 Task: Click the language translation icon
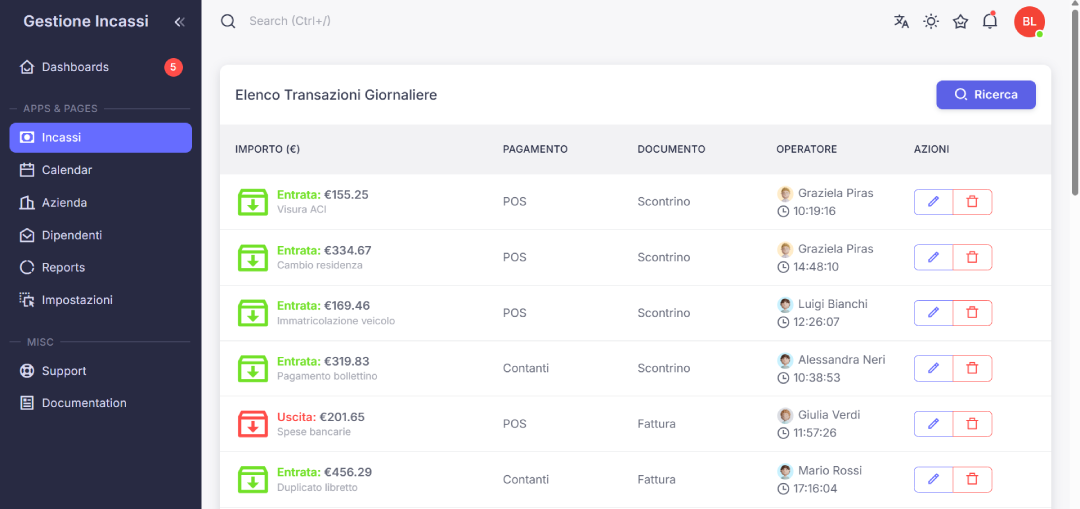pyautogui.click(x=901, y=21)
